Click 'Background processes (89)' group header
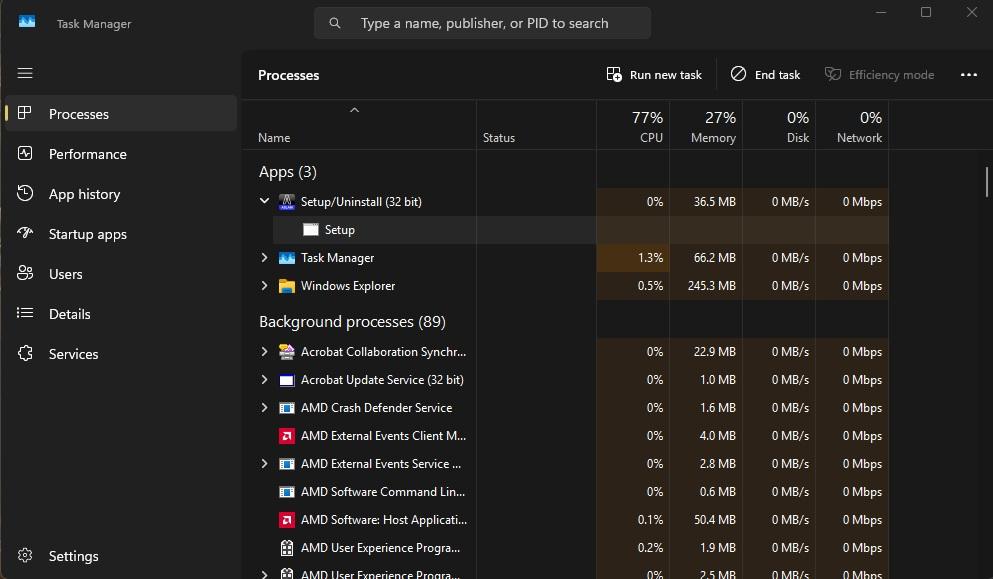Image resolution: width=993 pixels, height=579 pixels. (352, 322)
